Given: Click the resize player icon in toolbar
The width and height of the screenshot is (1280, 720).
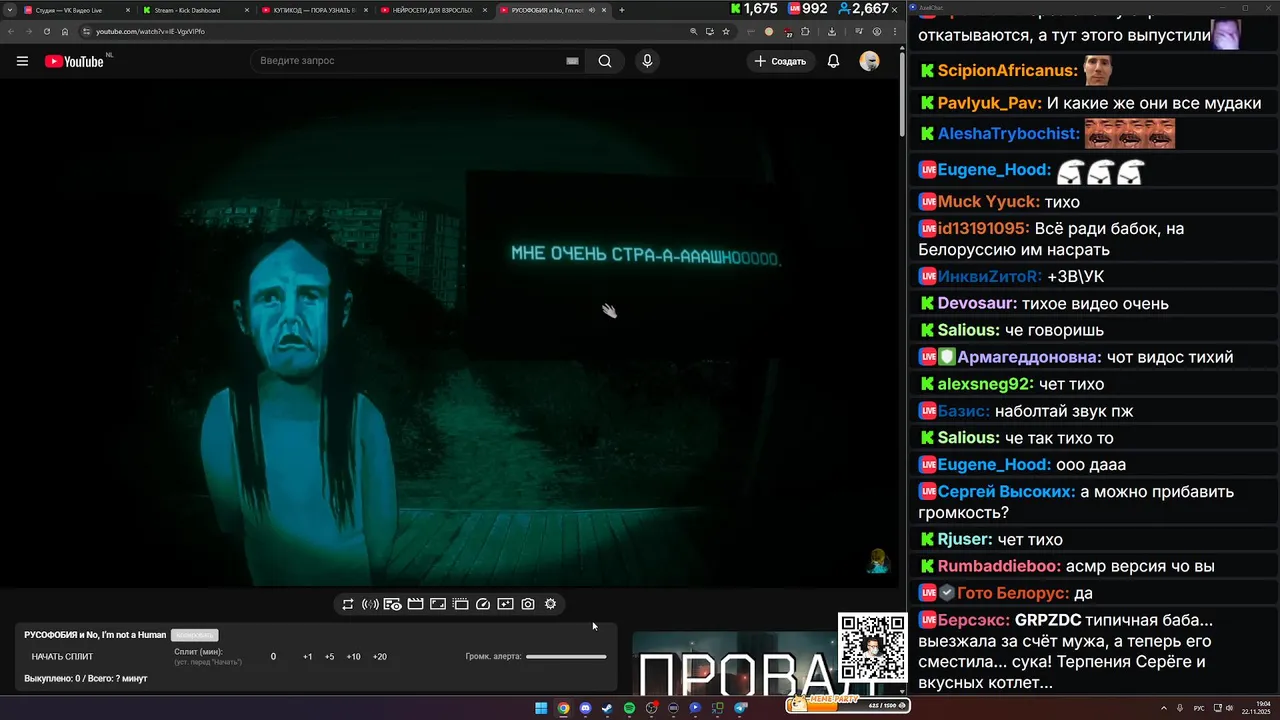Looking at the screenshot, I should pos(438,604).
